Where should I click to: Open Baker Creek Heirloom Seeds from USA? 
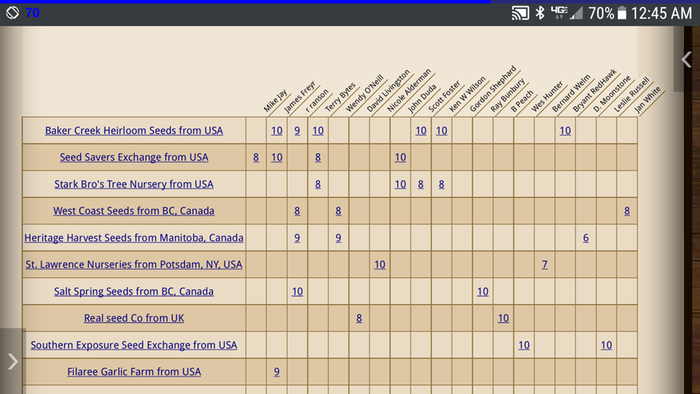[134, 130]
